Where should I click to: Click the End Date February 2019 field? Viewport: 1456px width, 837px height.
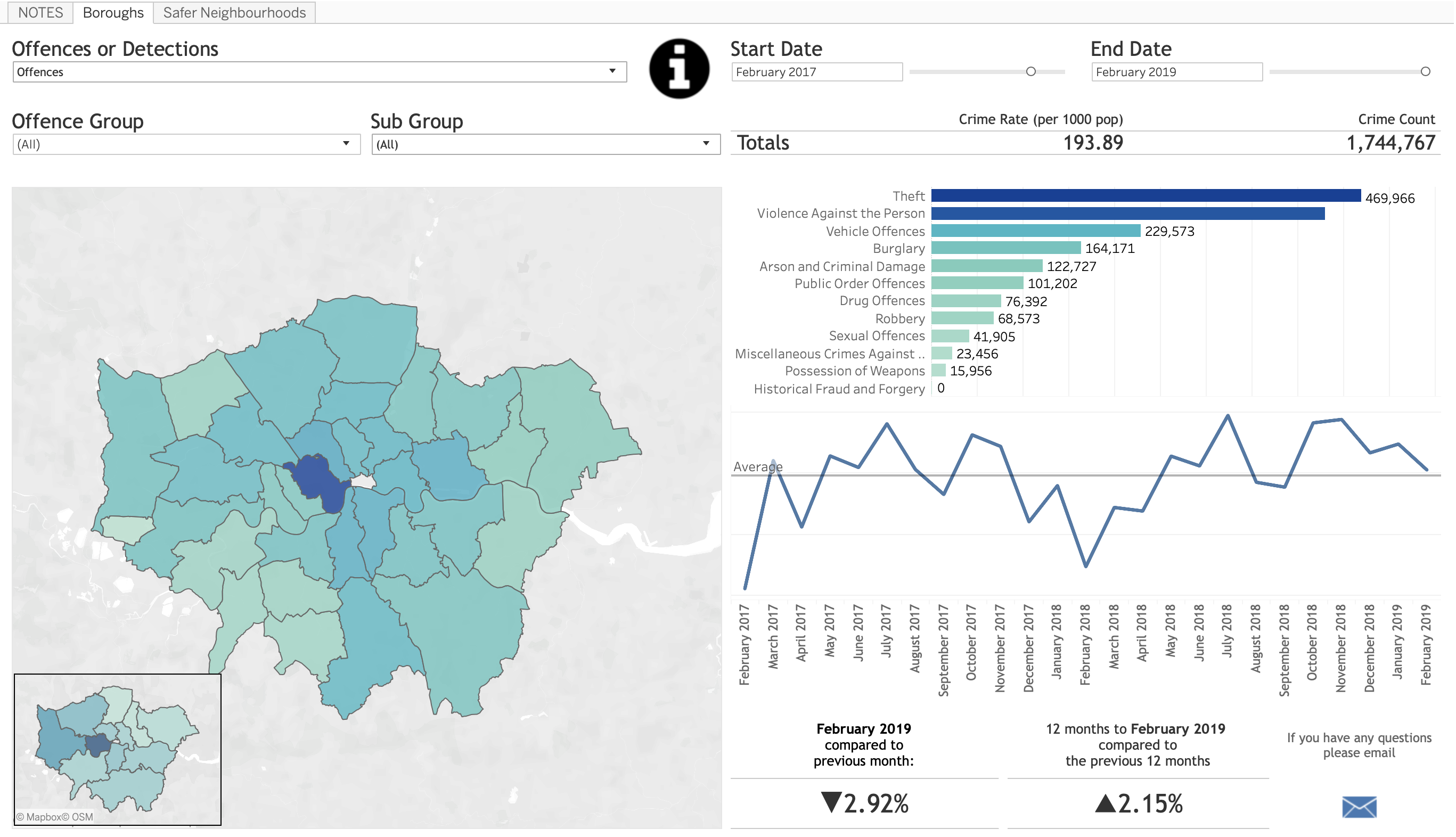coord(1177,72)
